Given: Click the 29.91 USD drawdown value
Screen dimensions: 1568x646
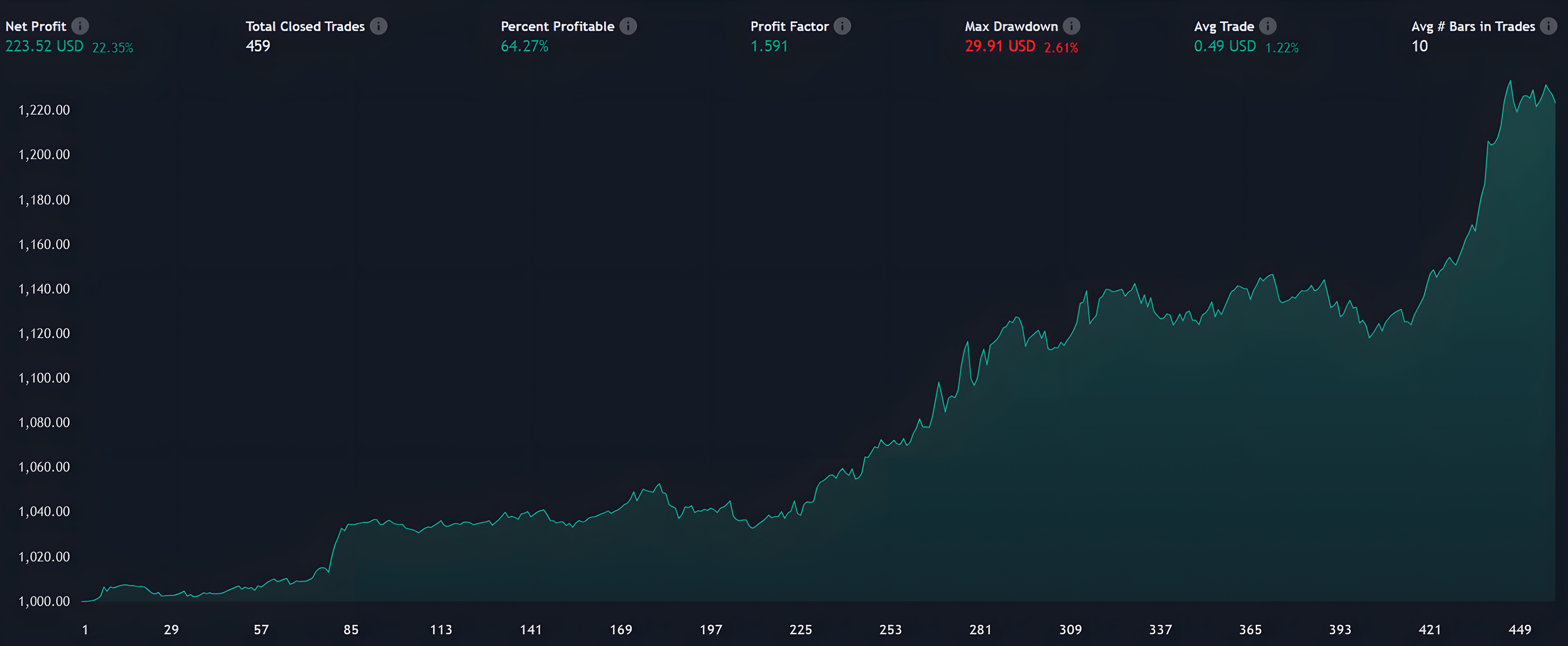Looking at the screenshot, I should pyautogui.click(x=1000, y=46).
